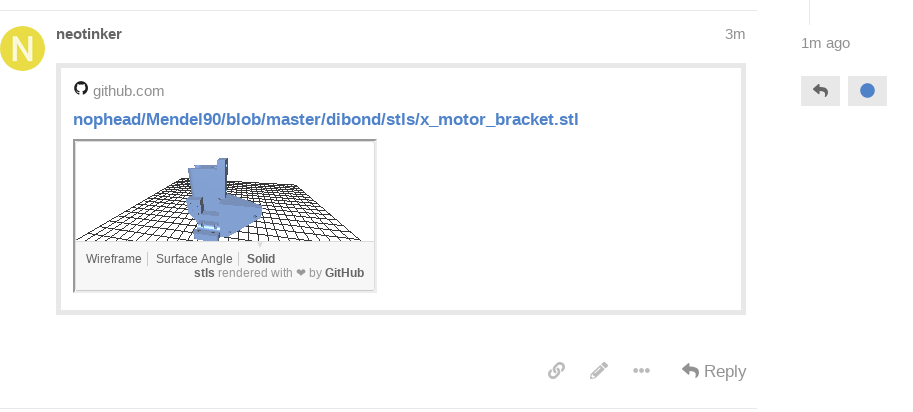Image resolution: width=913 pixels, height=412 pixels.
Task: Jump to the 1m ago timeline marker
Action: click(x=825, y=43)
